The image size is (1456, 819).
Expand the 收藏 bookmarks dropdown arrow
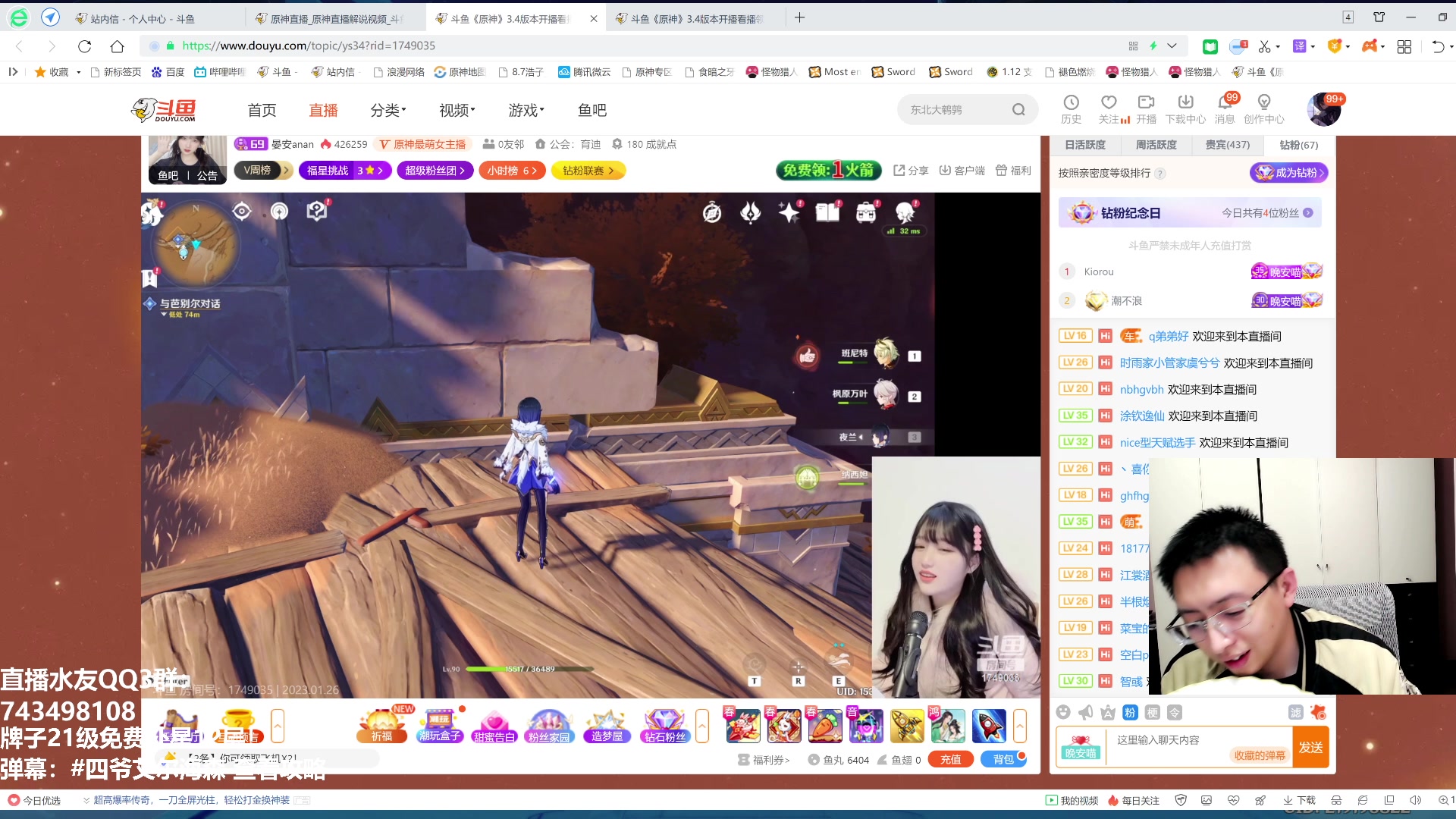tap(79, 73)
